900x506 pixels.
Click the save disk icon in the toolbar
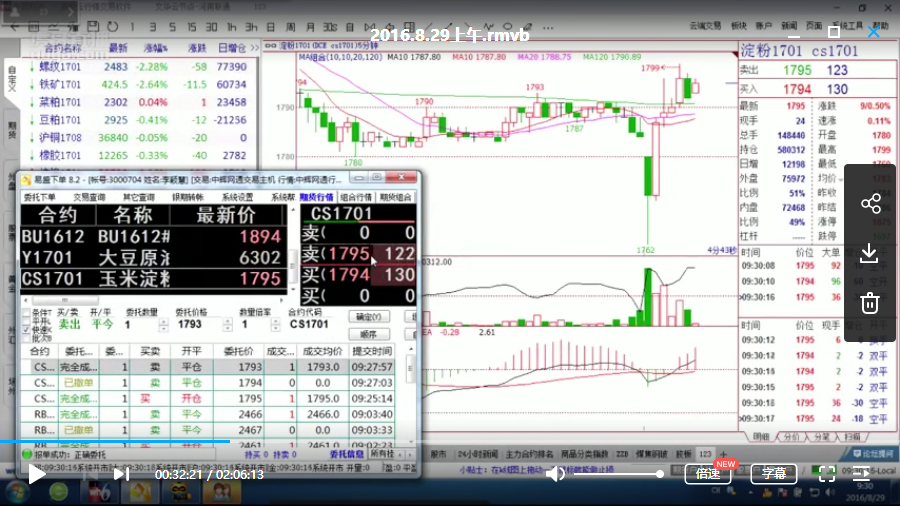(x=93, y=26)
